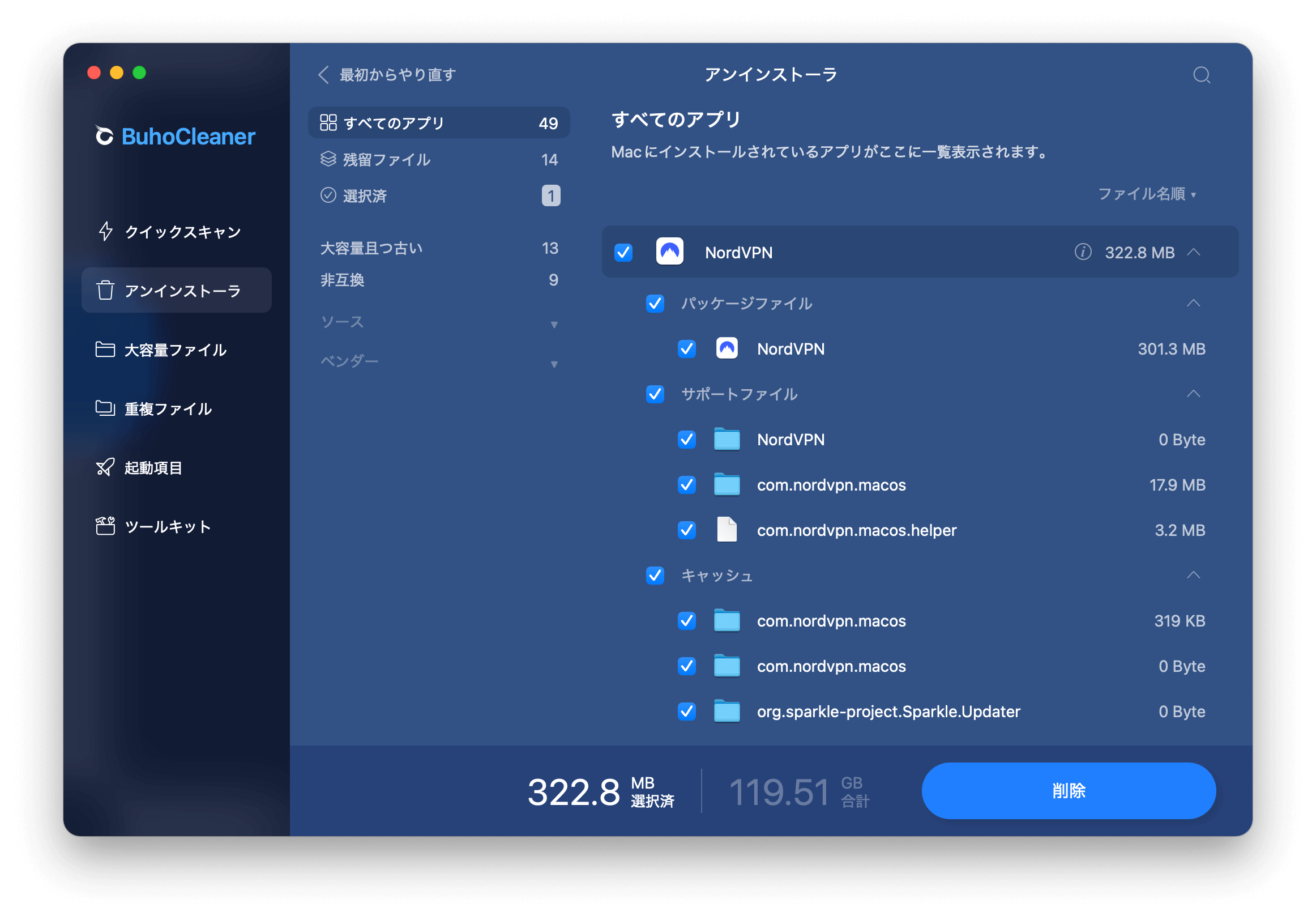
Task: Uncheck the org.sparkle-project.Sparkle.Updater checkbox
Action: [x=687, y=711]
